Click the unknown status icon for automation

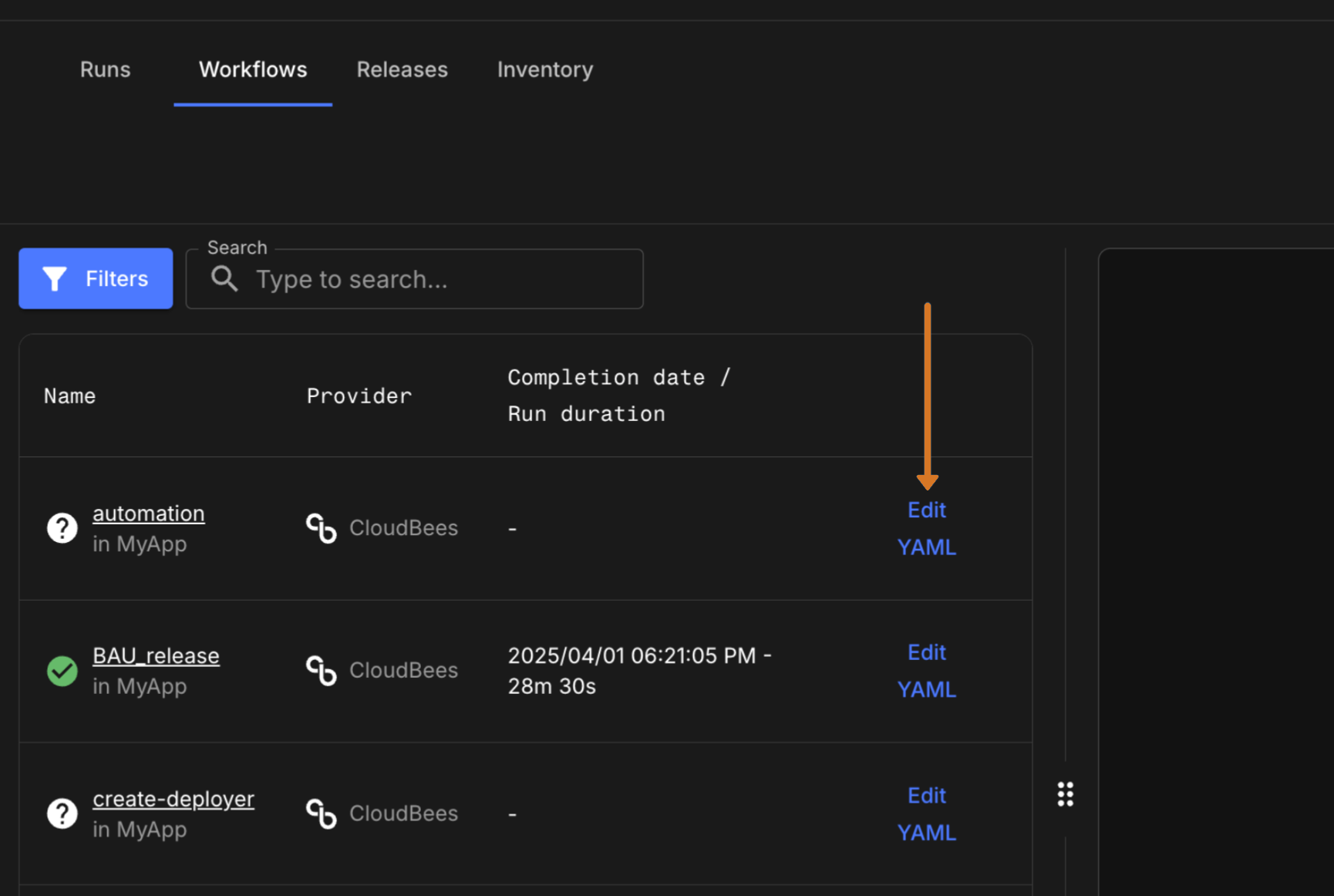62,528
